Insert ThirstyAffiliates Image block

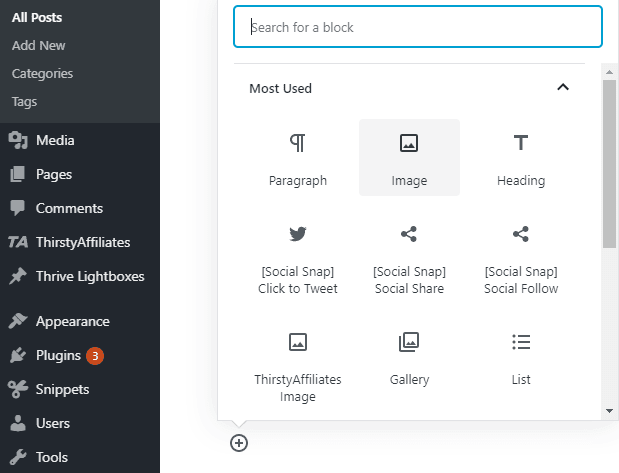pyautogui.click(x=297, y=365)
